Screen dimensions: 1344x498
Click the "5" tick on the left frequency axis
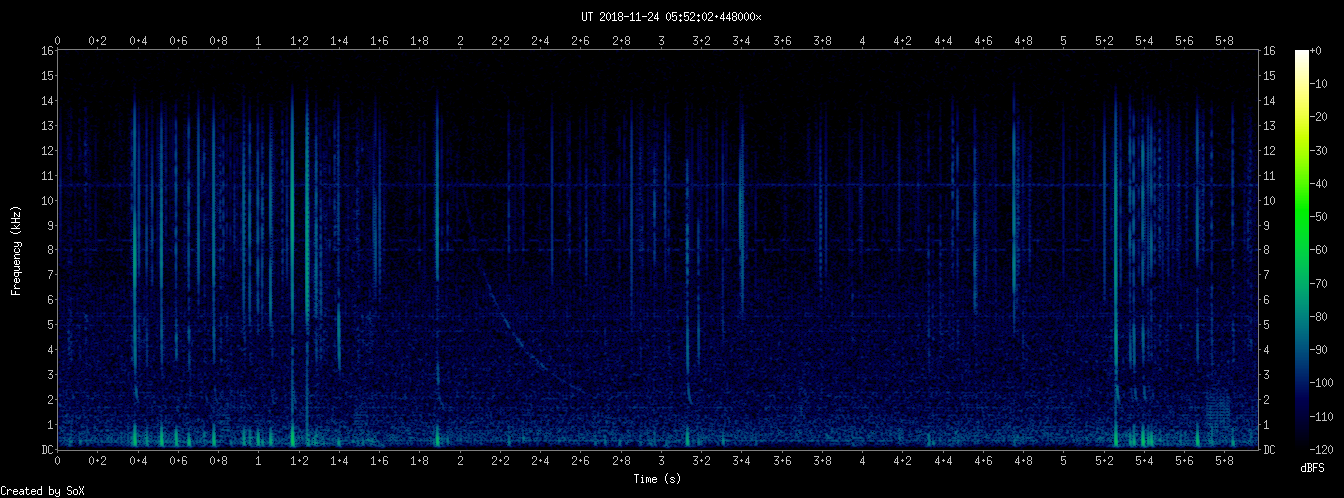(50, 325)
